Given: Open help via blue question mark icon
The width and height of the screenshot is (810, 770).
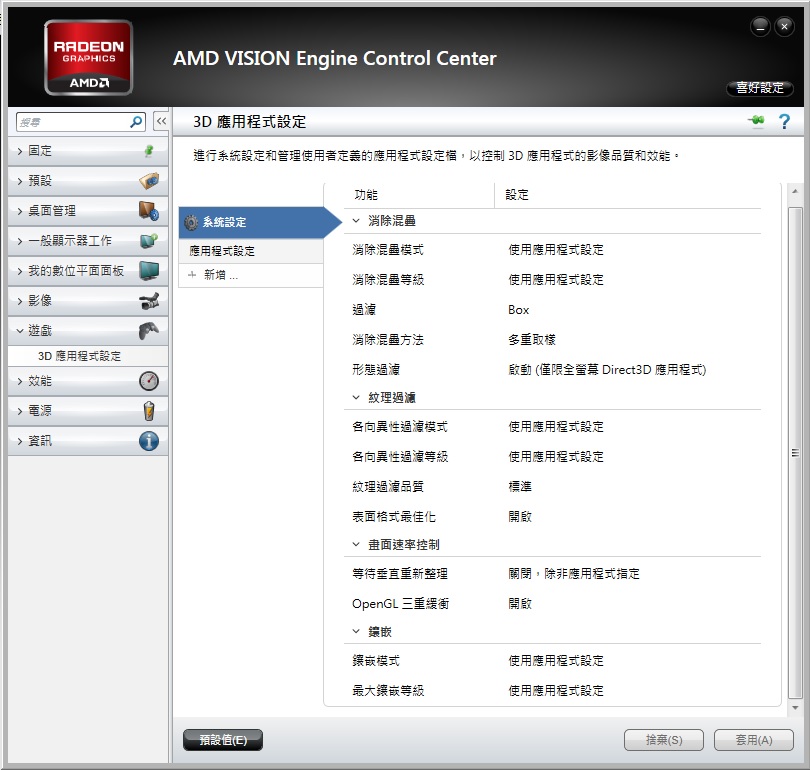Looking at the screenshot, I should (784, 121).
